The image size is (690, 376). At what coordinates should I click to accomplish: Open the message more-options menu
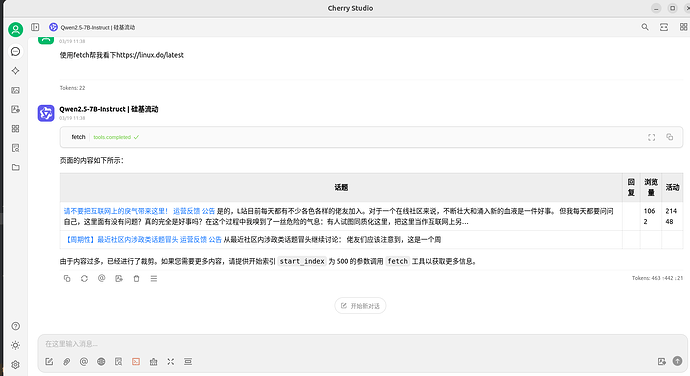pyautogui.click(x=154, y=278)
